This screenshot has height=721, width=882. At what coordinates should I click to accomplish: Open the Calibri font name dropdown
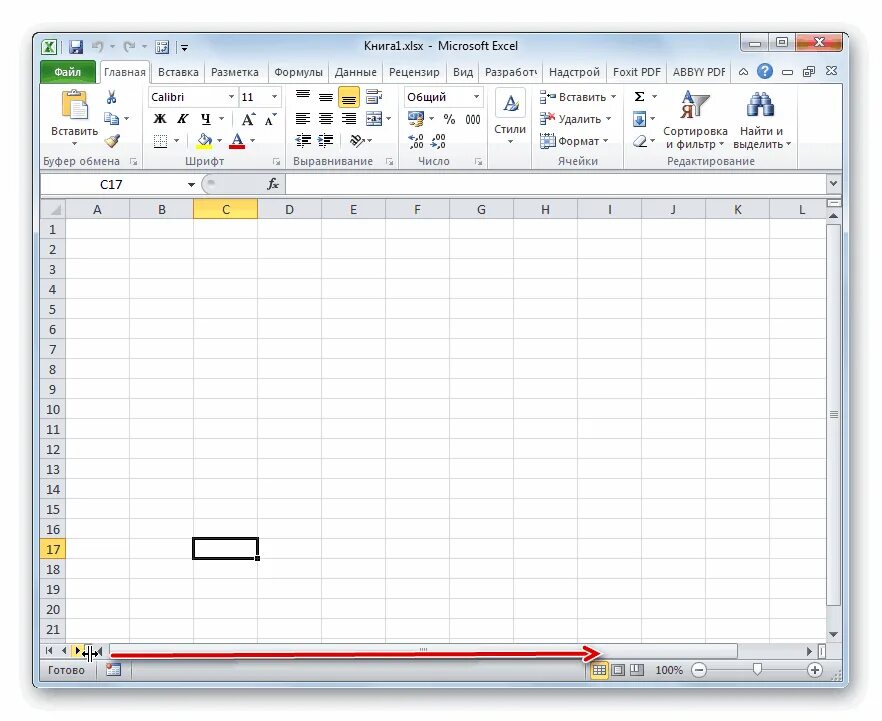231,97
